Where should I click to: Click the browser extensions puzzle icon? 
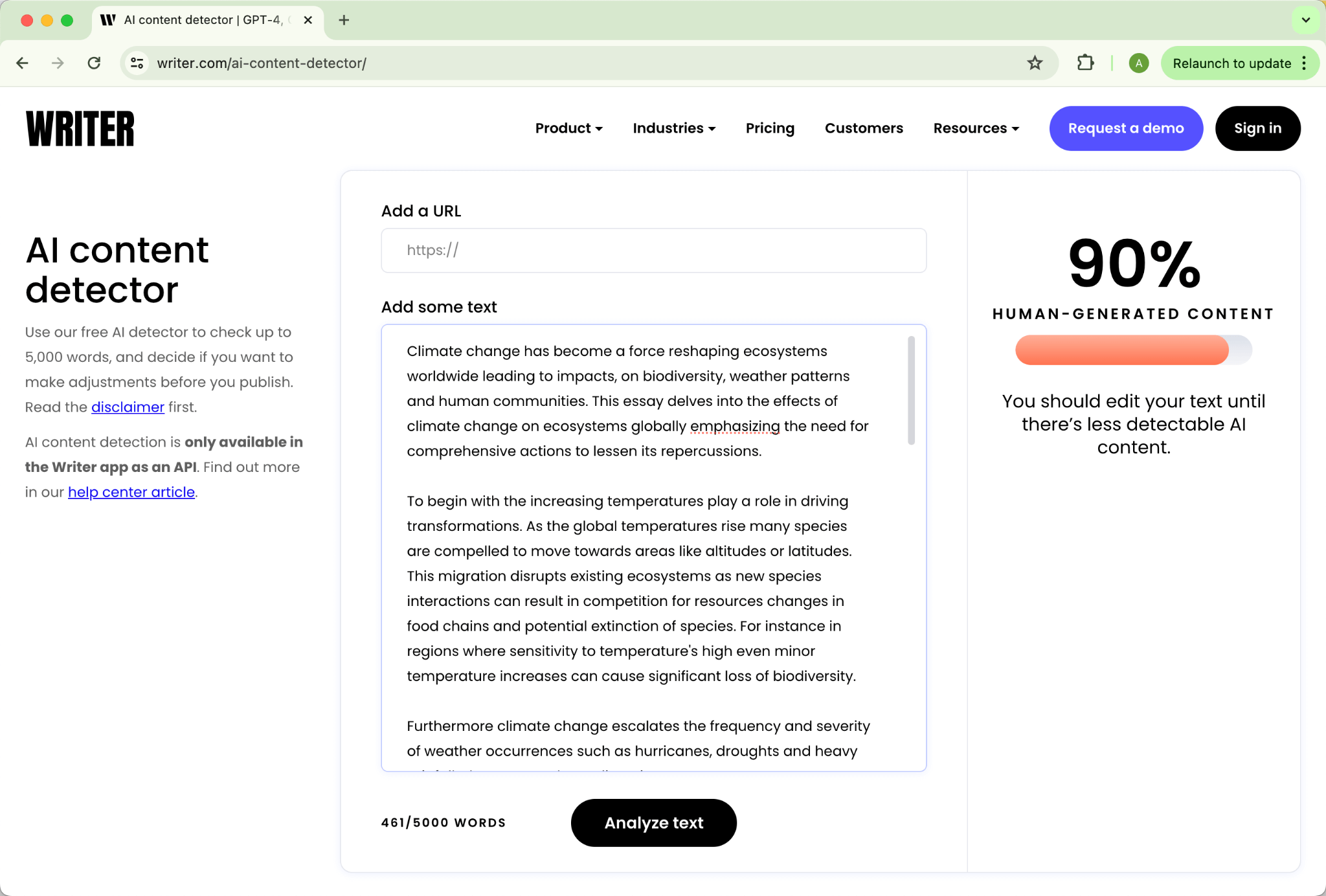pos(1086,63)
